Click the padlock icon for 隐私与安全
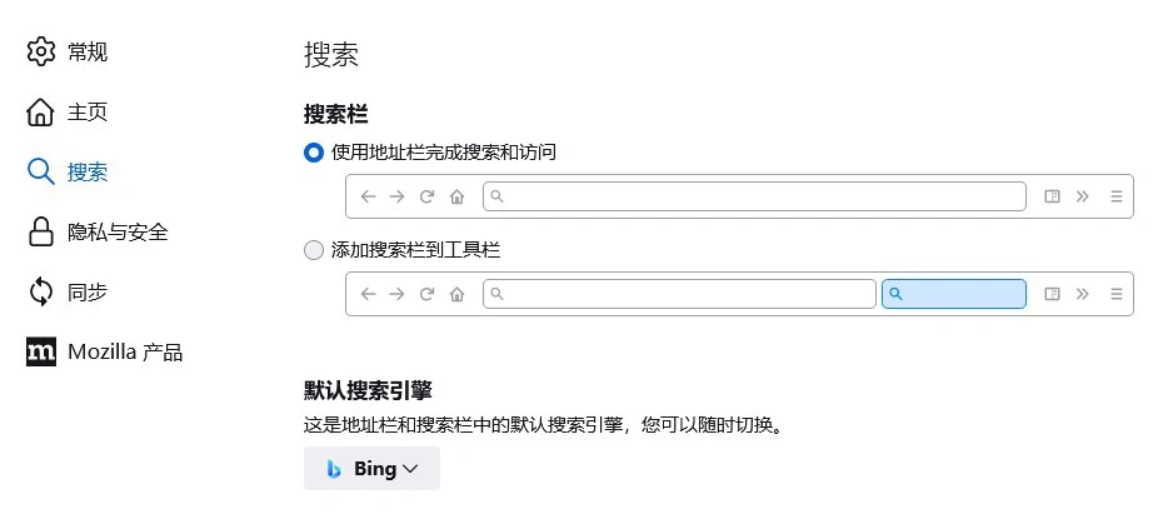1155x515 pixels. [40, 232]
